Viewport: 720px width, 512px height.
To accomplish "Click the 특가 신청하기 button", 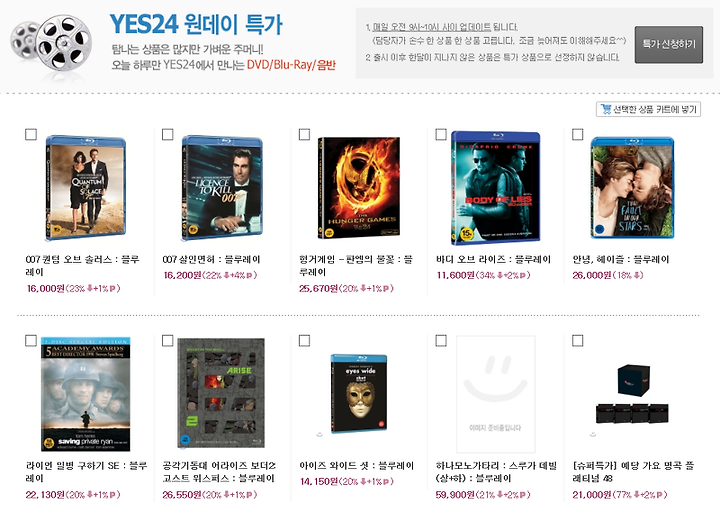I will coord(669,45).
